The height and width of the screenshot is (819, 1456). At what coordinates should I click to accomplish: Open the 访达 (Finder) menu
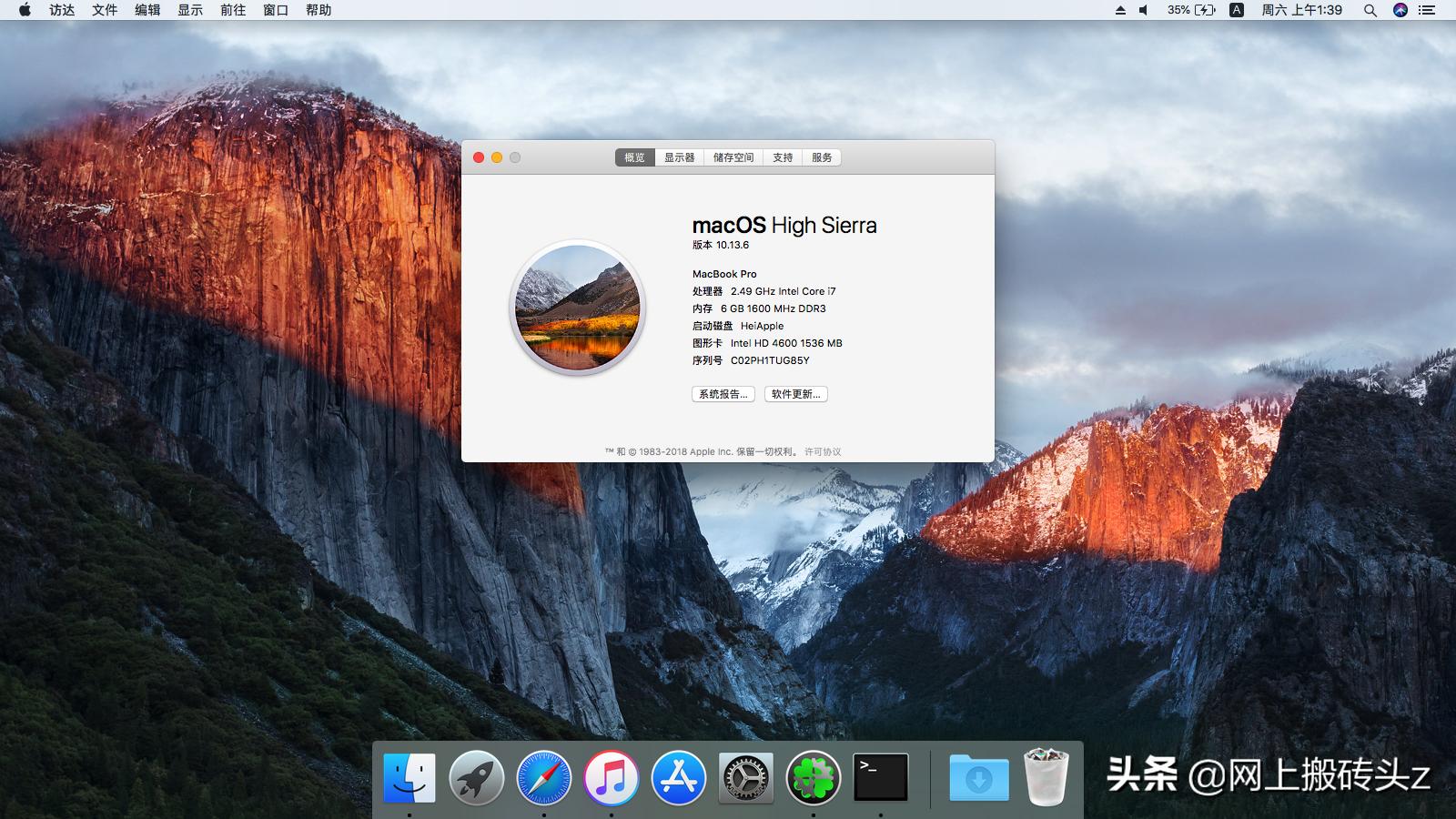point(62,10)
